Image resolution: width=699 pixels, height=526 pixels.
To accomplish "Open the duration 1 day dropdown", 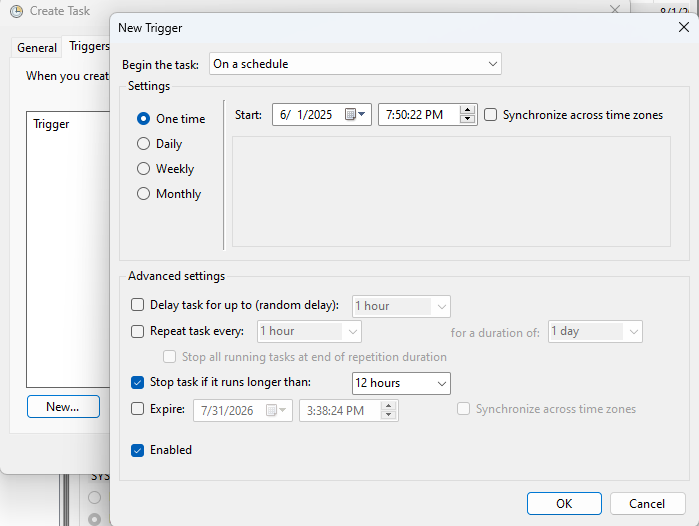I will tap(595, 332).
